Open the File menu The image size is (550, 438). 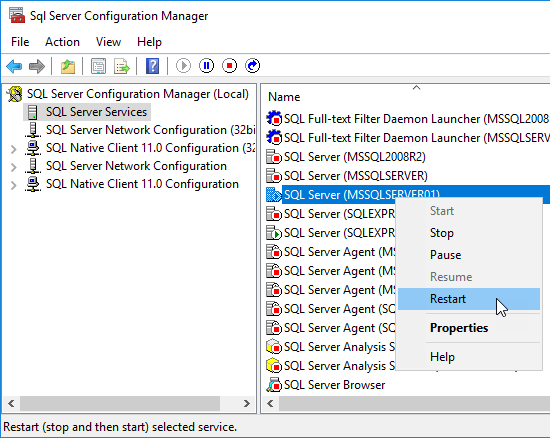coord(20,42)
